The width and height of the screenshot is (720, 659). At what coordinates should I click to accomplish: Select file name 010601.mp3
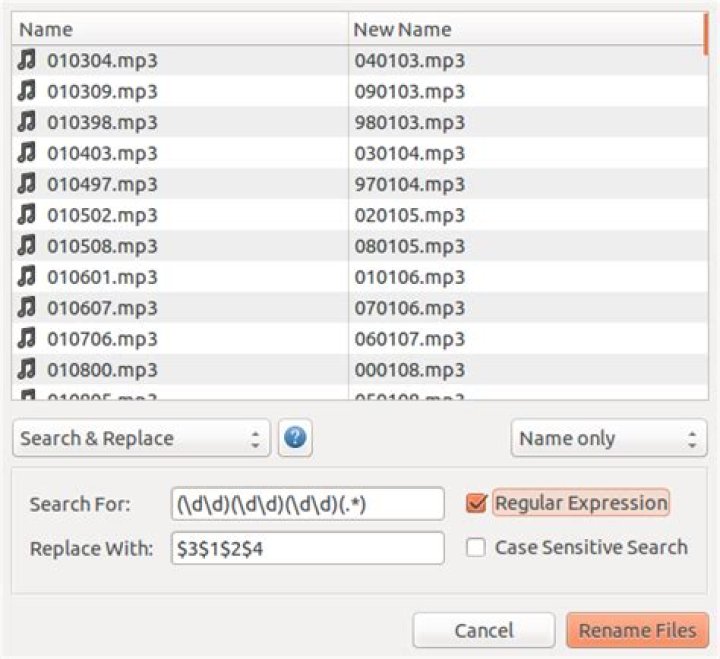[102, 277]
